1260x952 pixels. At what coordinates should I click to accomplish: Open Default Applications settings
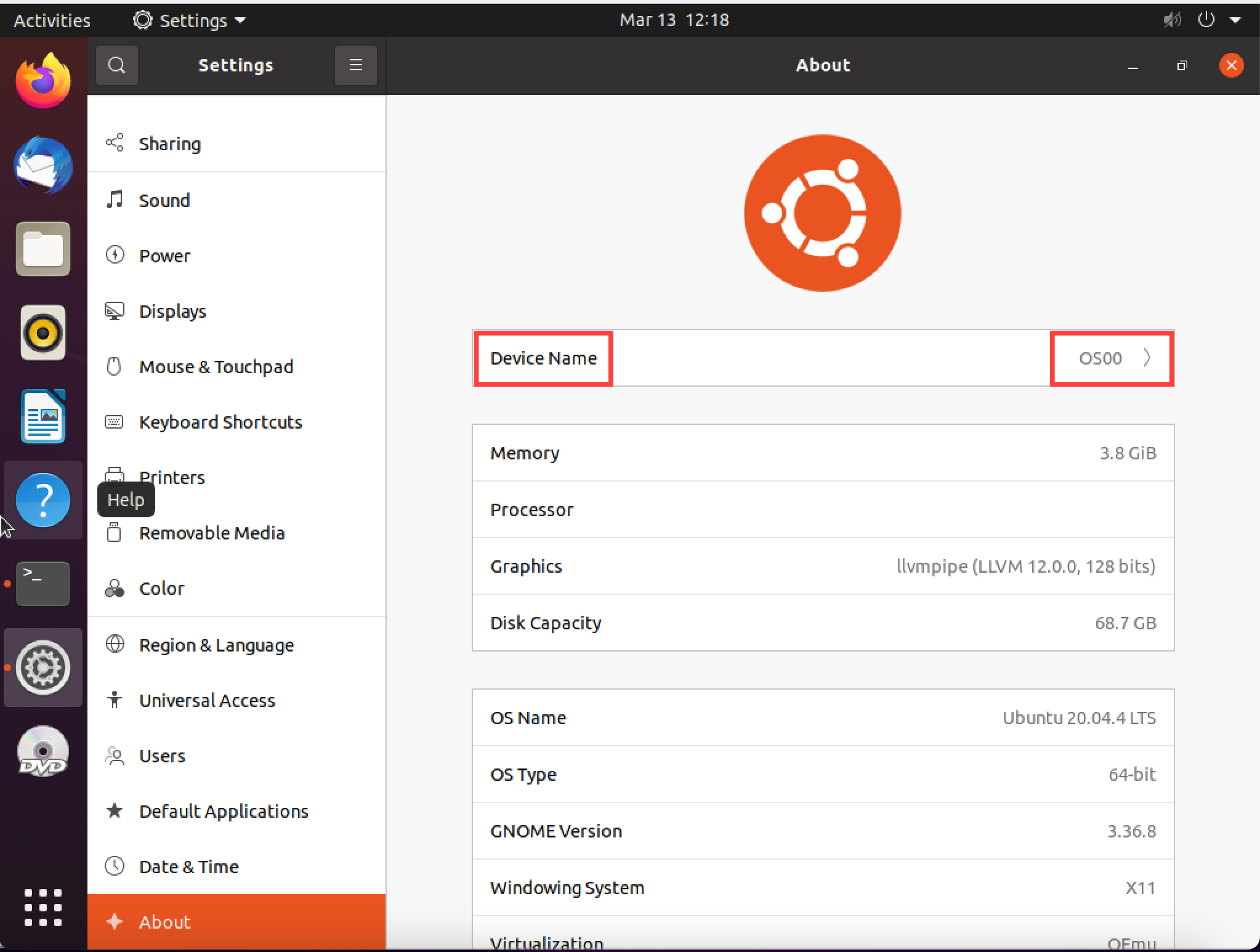(236, 811)
